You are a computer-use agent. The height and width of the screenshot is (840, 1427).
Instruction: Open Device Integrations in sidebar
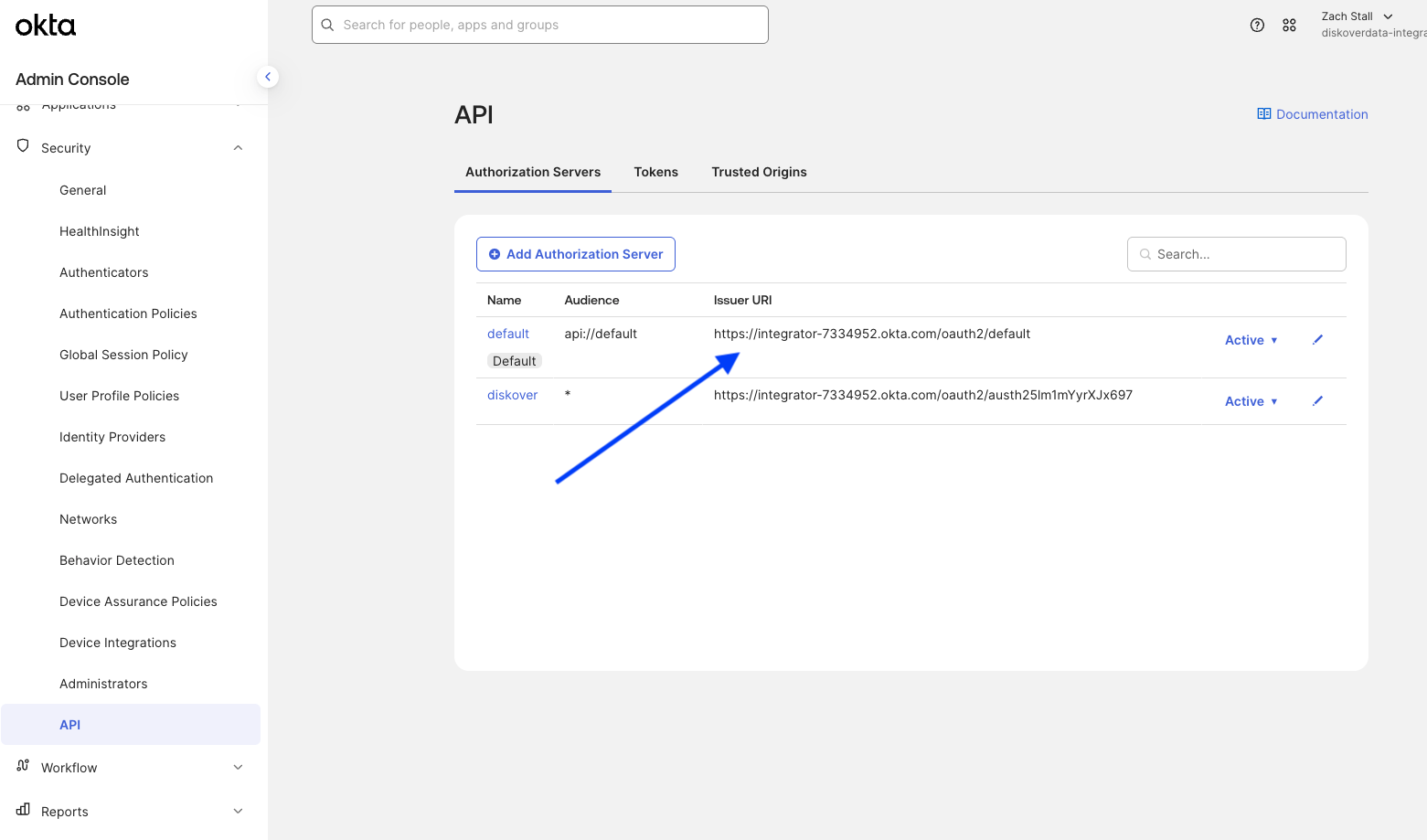(118, 643)
